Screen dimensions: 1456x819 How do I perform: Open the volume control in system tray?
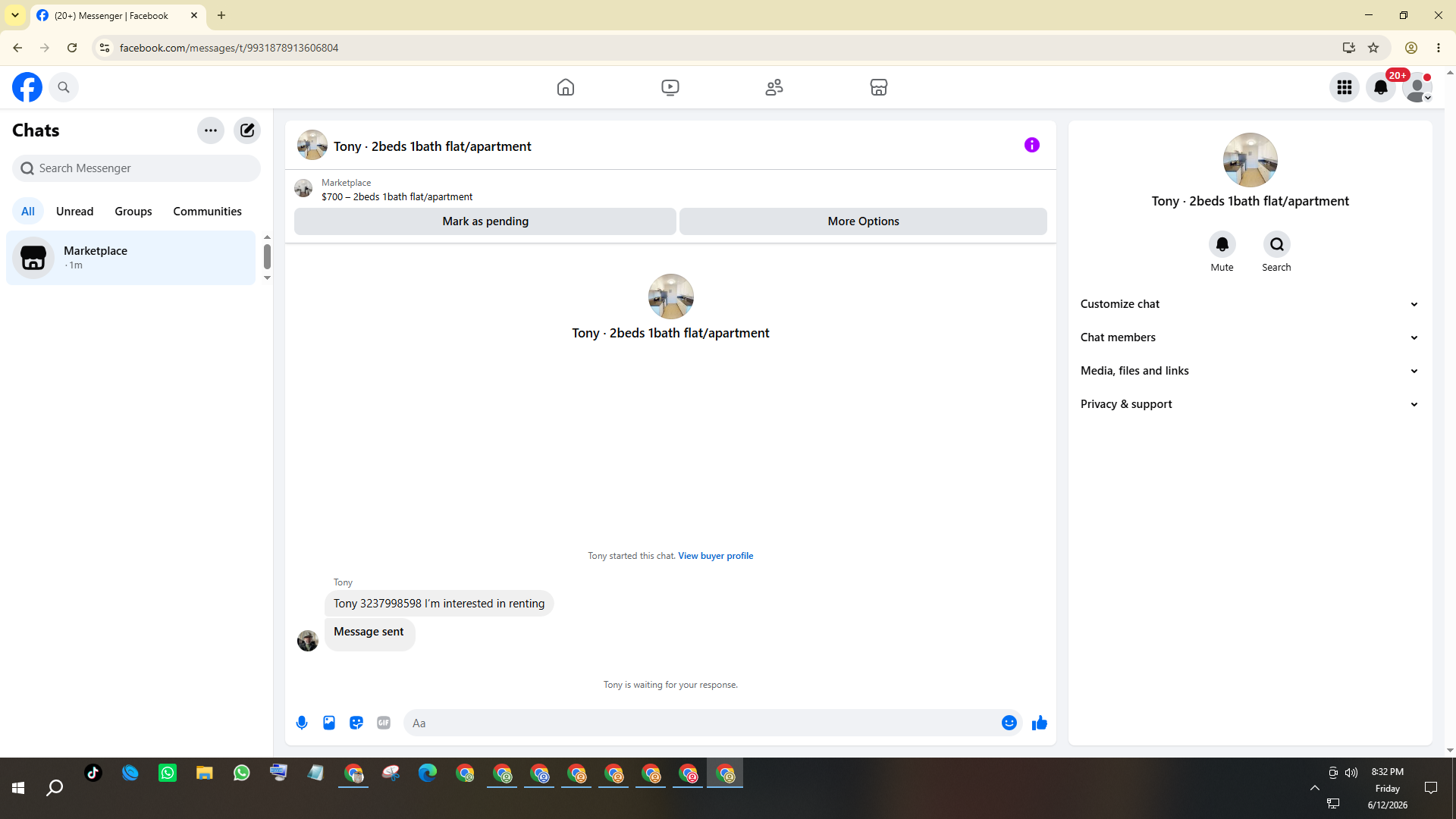[x=1351, y=773]
